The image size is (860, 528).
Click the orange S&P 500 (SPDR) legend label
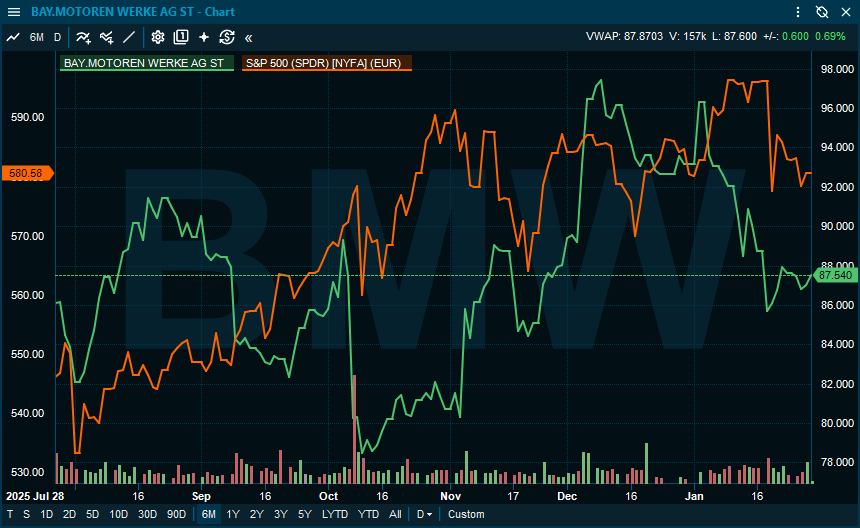[326, 63]
